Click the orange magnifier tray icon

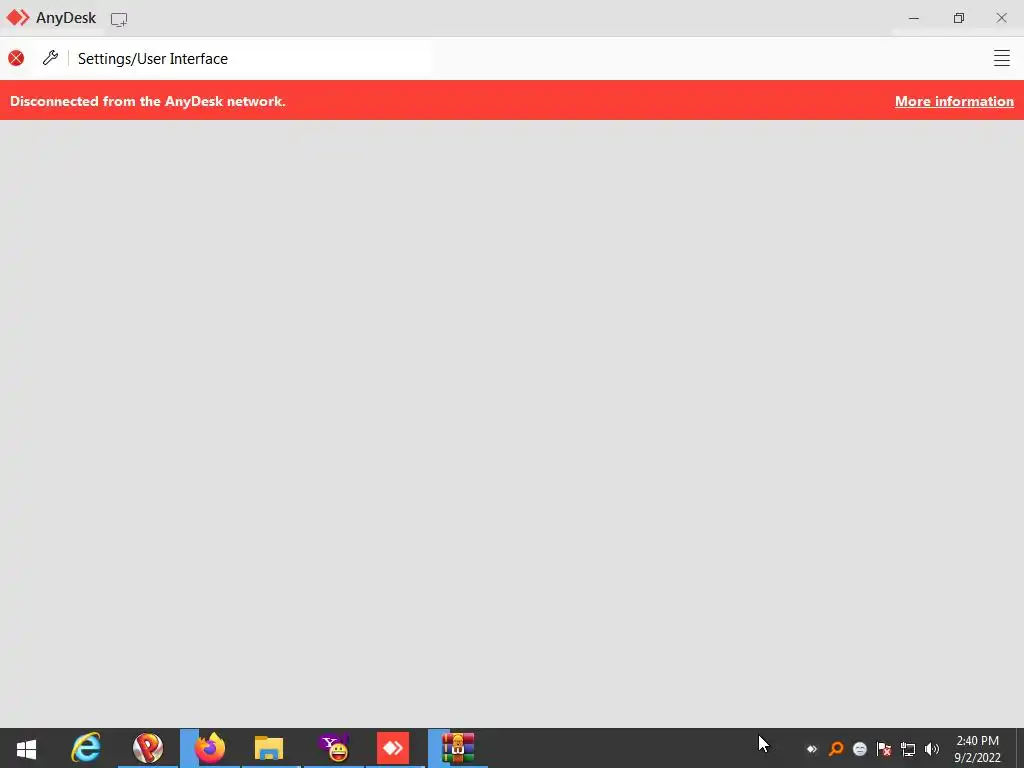(836, 749)
